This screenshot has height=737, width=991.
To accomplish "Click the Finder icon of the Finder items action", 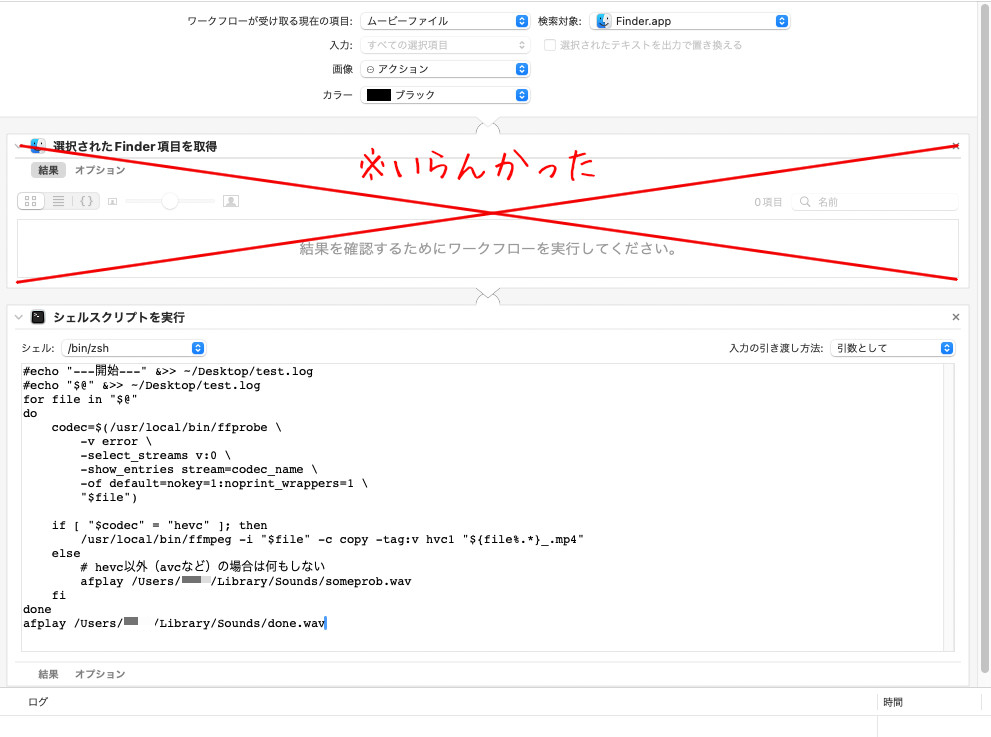I will [38, 146].
